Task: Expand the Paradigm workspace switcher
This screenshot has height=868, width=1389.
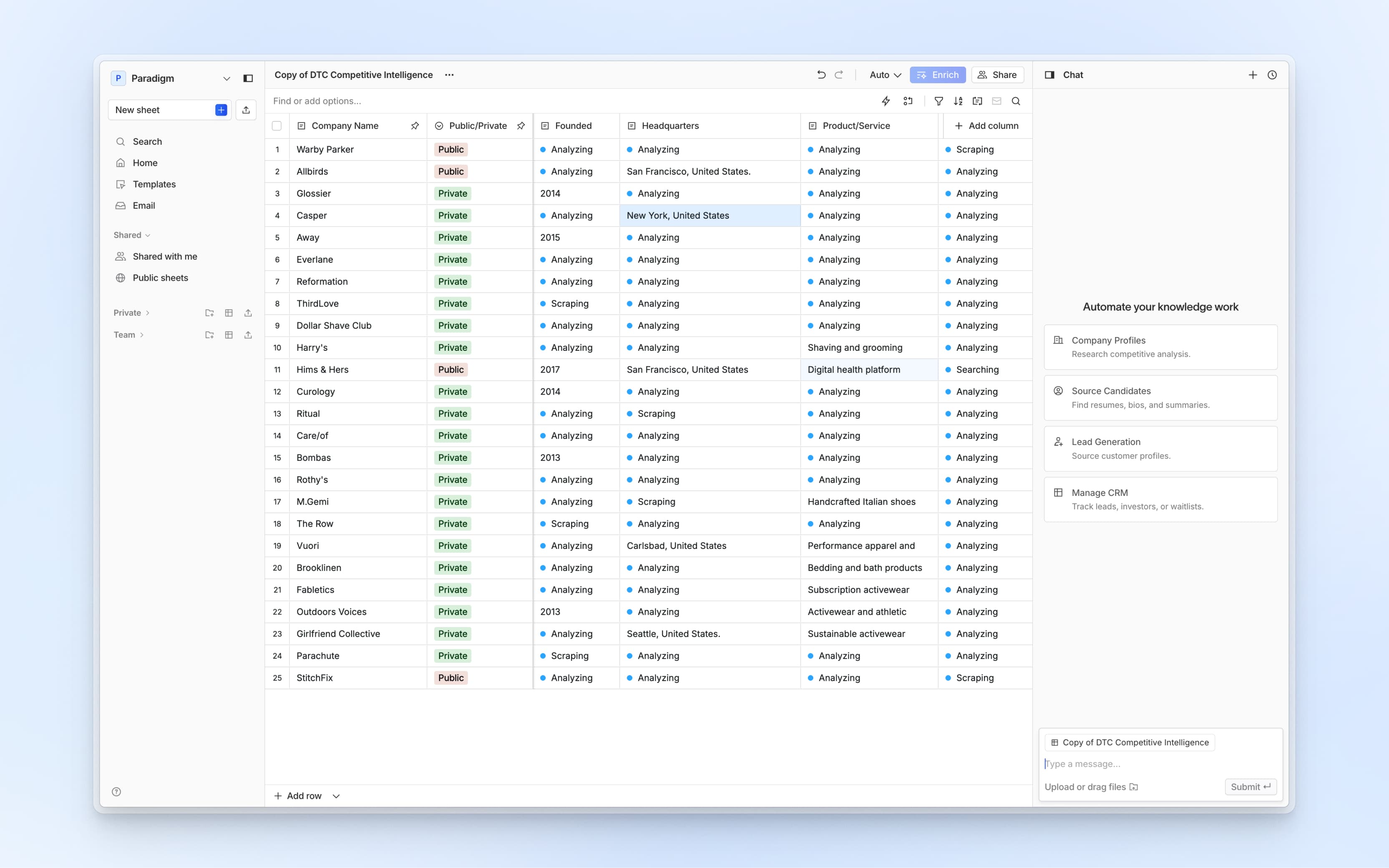Action: 226,78
